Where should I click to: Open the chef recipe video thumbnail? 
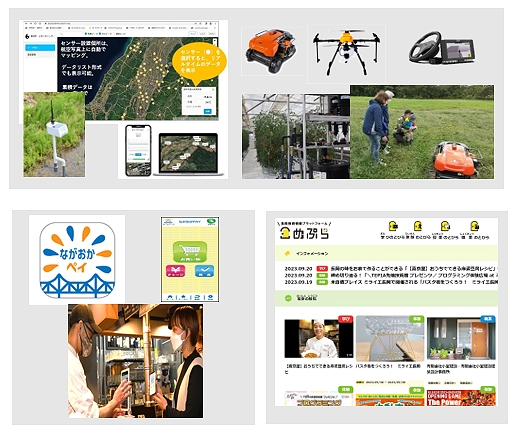318,339
